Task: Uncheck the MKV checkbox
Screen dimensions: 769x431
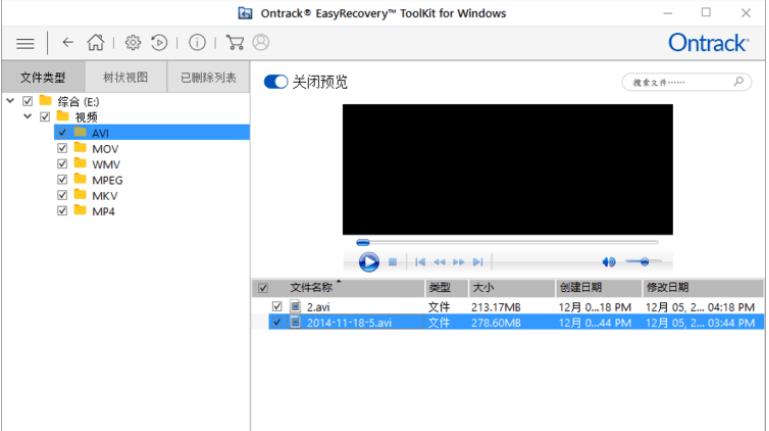Action: pyautogui.click(x=62, y=195)
